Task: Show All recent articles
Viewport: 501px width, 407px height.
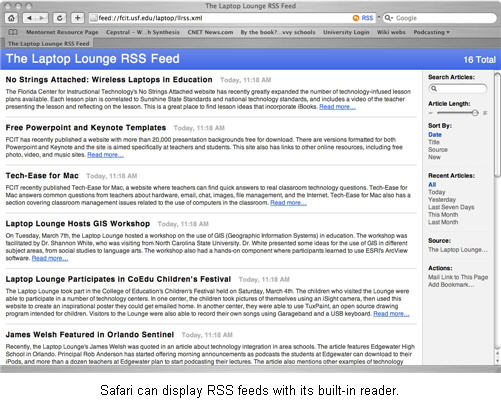Action: click(x=432, y=185)
